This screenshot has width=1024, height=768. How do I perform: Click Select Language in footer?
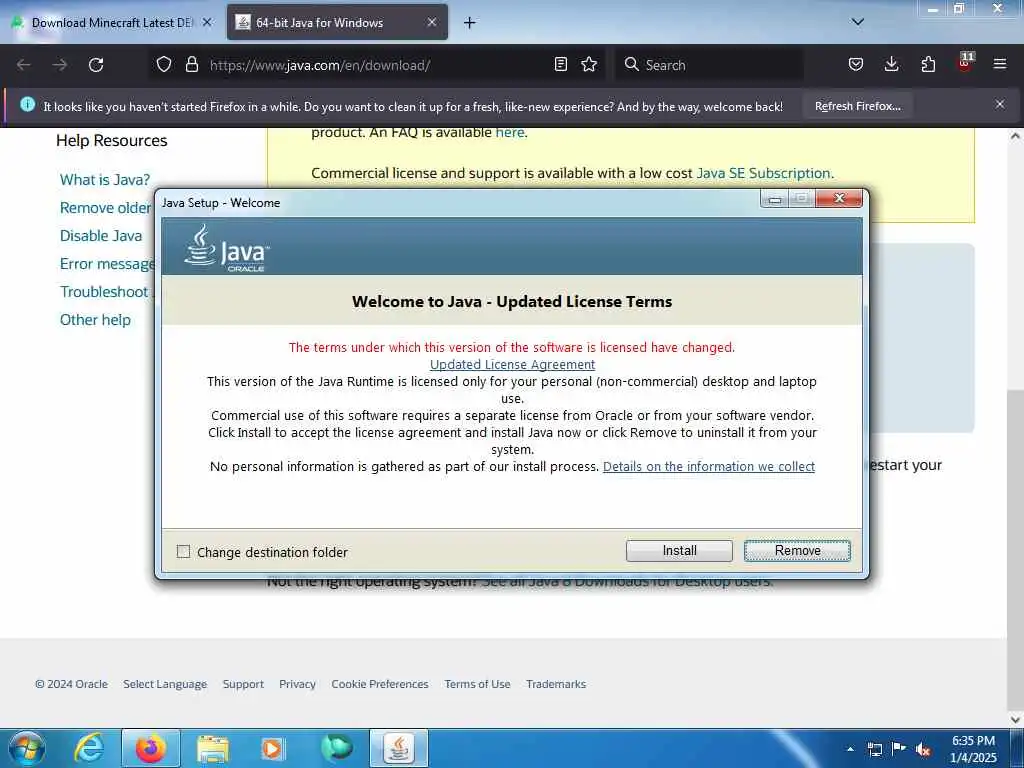coord(165,684)
